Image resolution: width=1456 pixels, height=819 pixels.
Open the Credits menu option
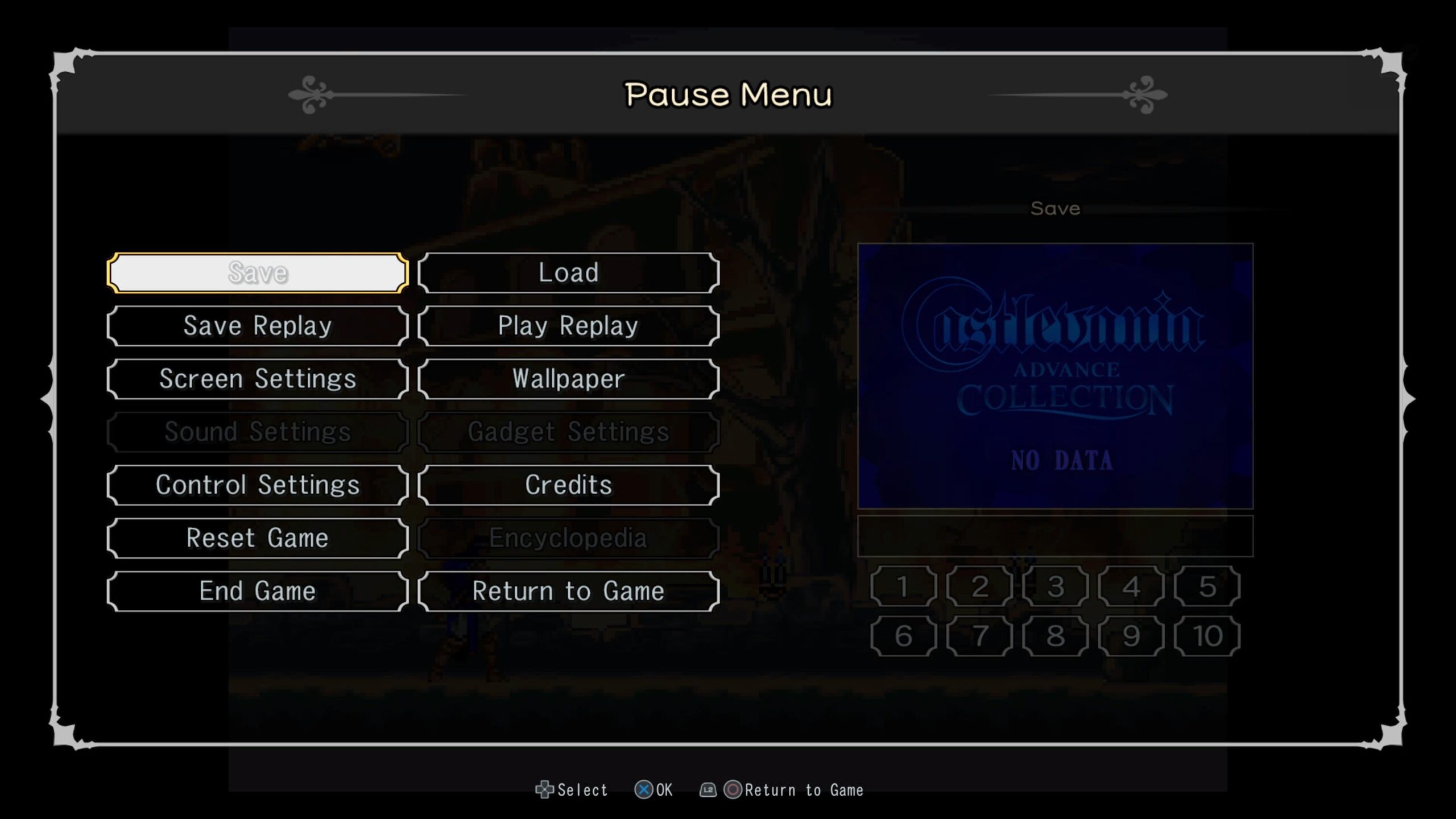coord(568,485)
